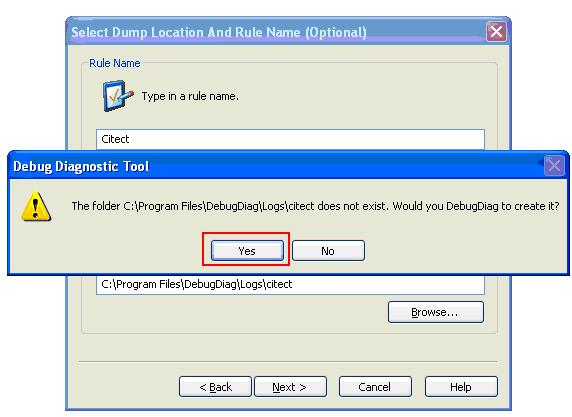This screenshot has height=417, width=572.
Task: Open Help for this wizard page
Action: point(461,387)
